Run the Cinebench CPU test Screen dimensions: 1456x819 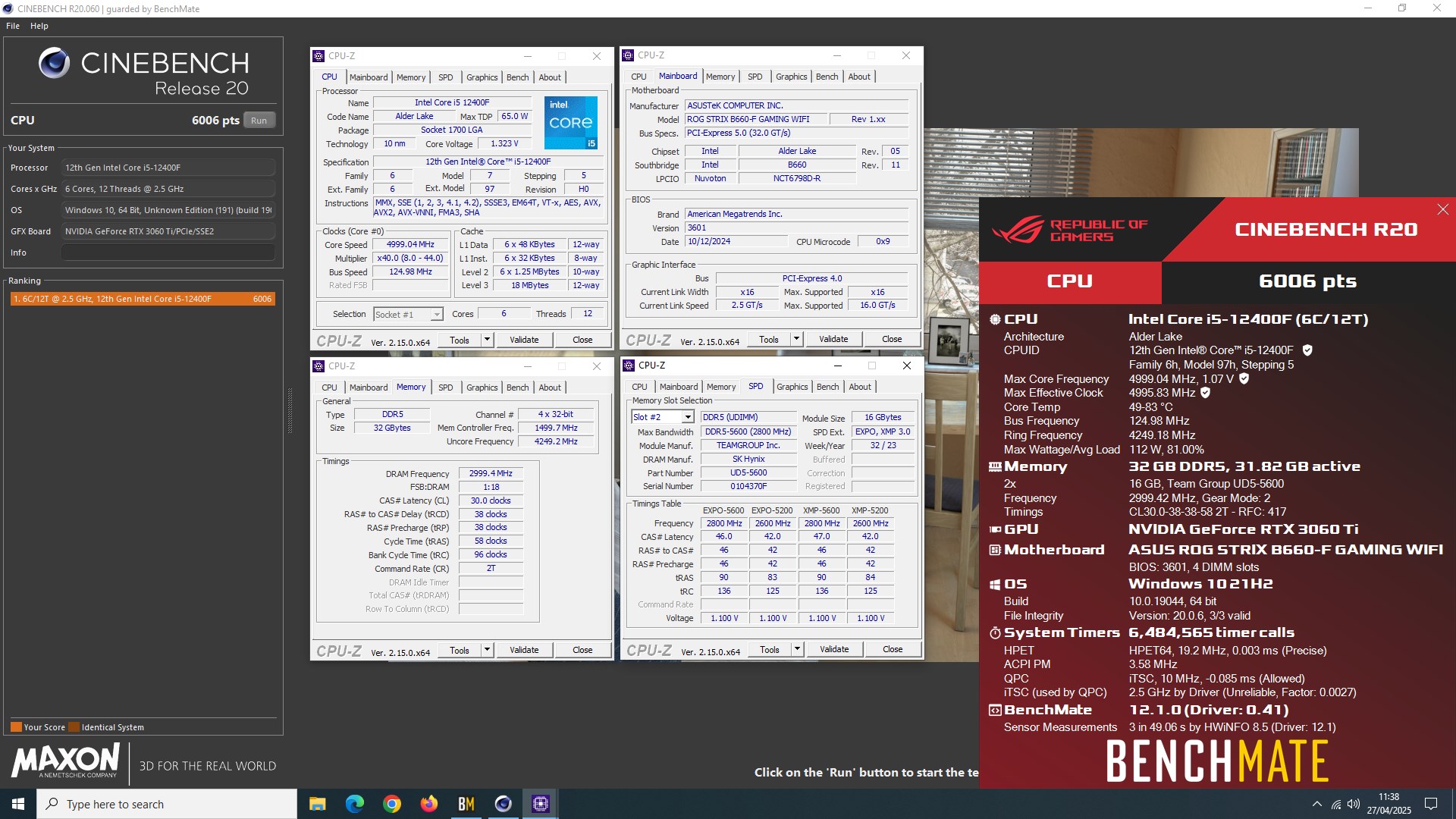259,121
